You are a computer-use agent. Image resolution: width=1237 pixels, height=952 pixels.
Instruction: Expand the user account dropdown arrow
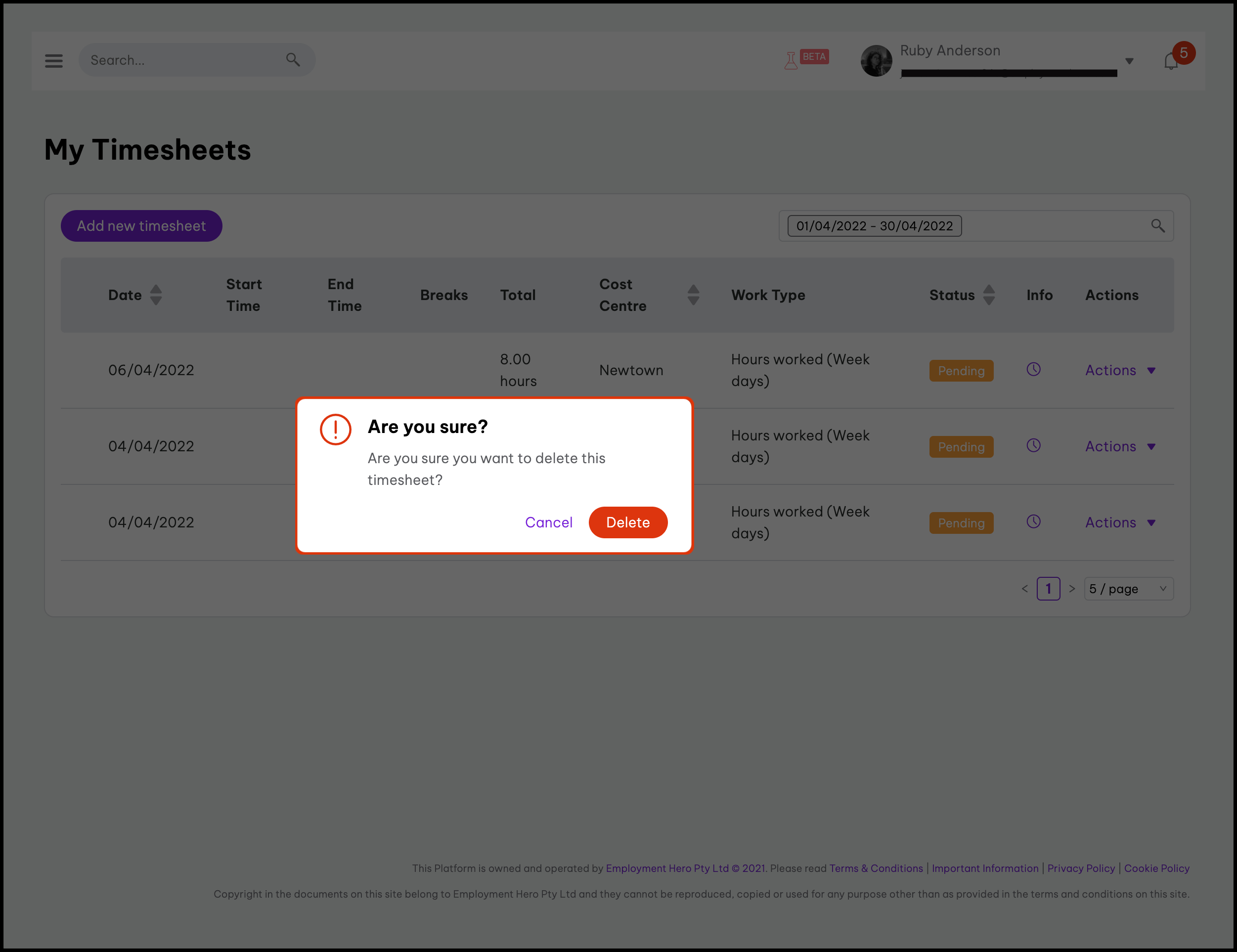pyautogui.click(x=1129, y=61)
